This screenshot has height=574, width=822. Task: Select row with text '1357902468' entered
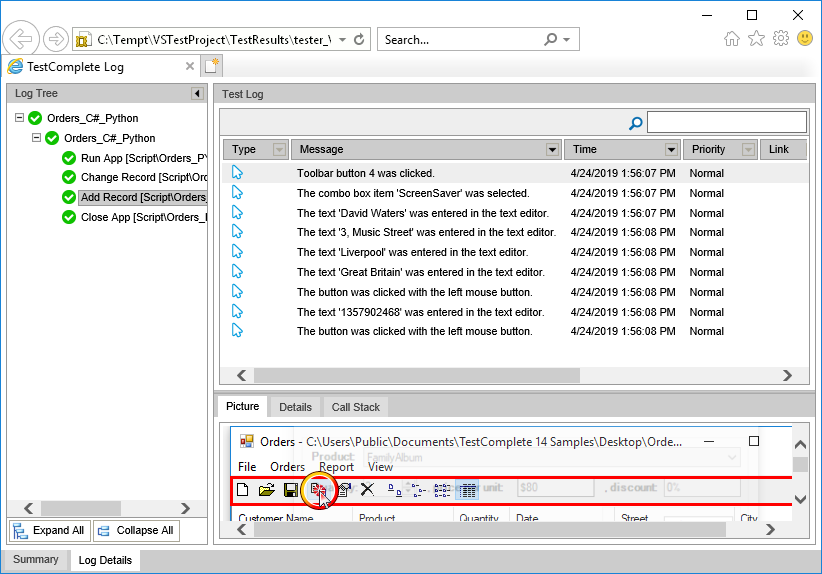pyautogui.click(x=515, y=312)
